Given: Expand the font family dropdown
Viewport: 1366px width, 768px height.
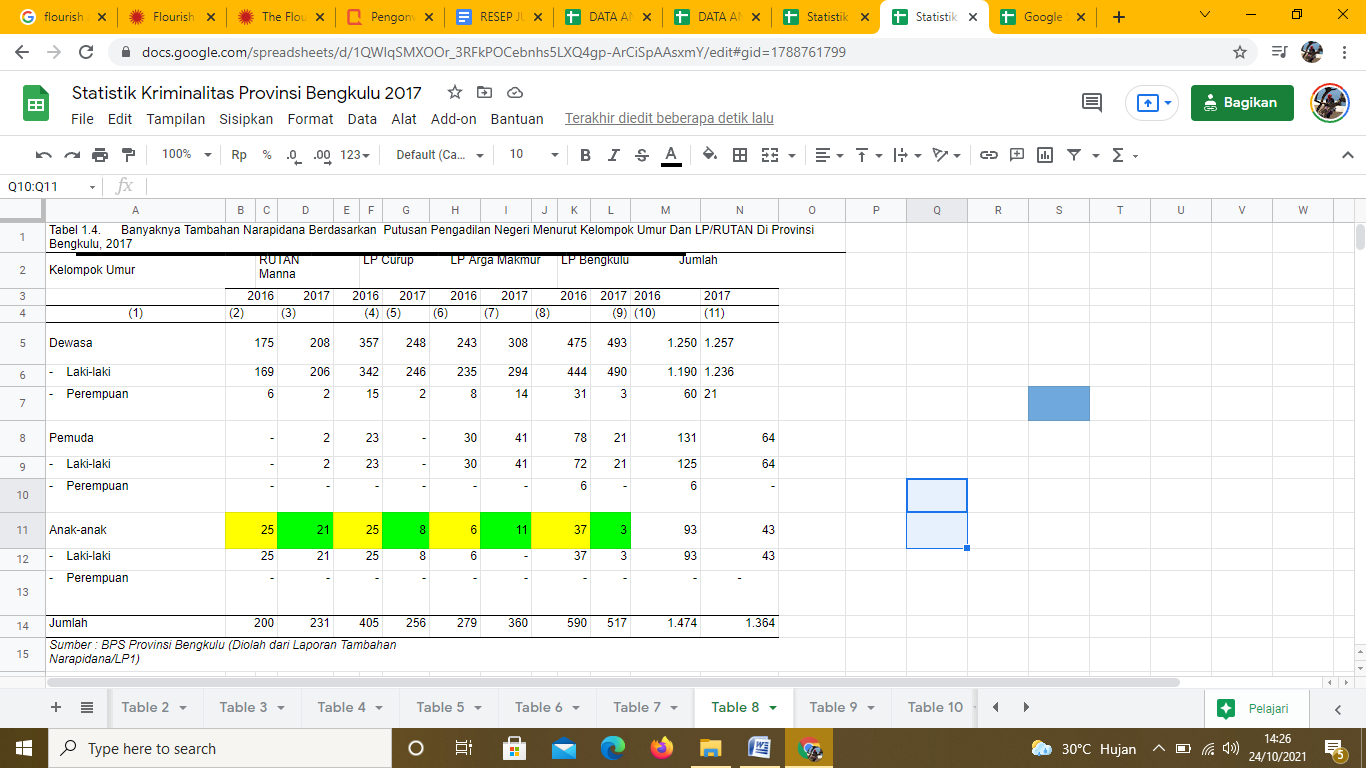Looking at the screenshot, I should coord(440,155).
